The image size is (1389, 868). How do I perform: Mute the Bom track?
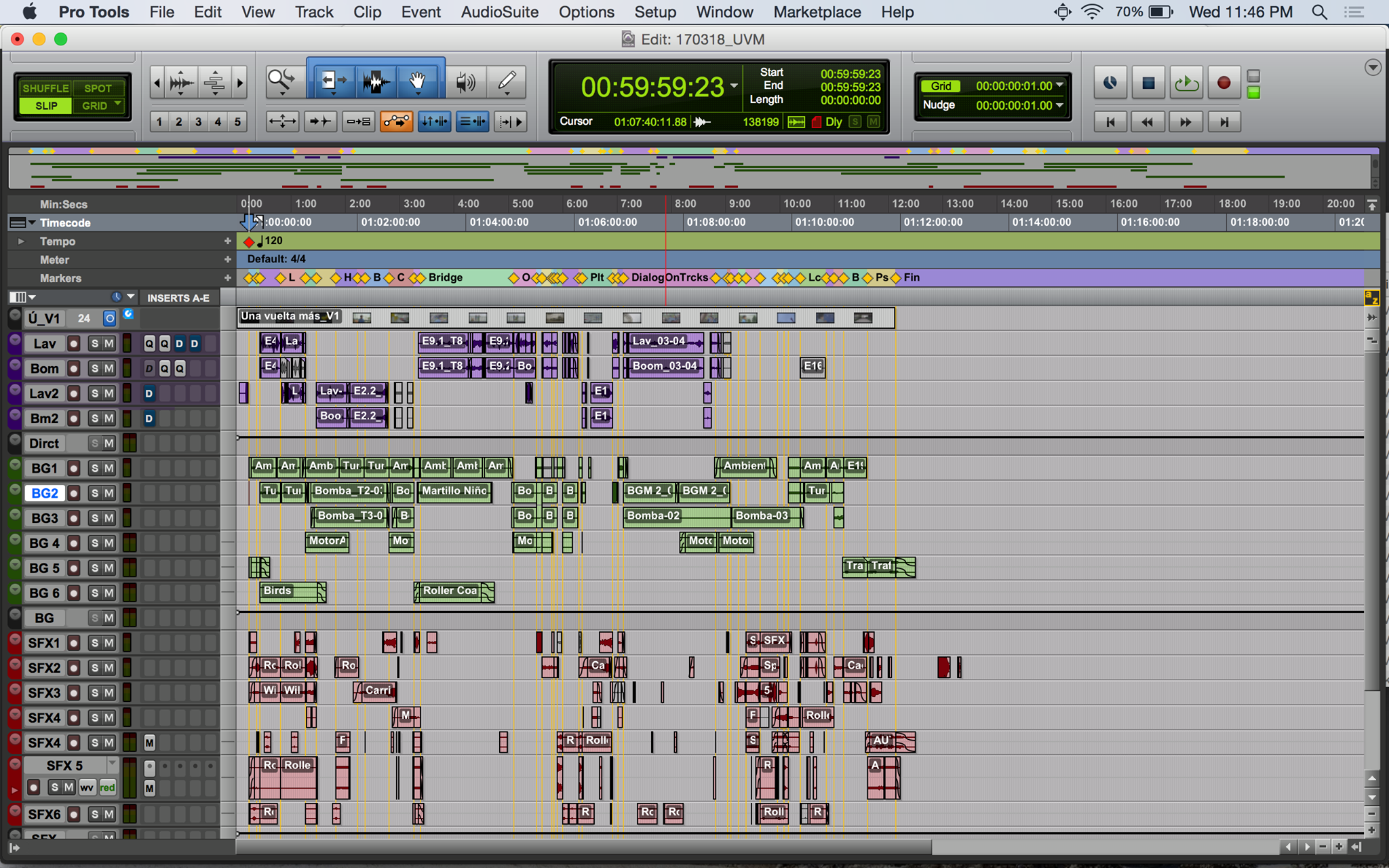109,369
